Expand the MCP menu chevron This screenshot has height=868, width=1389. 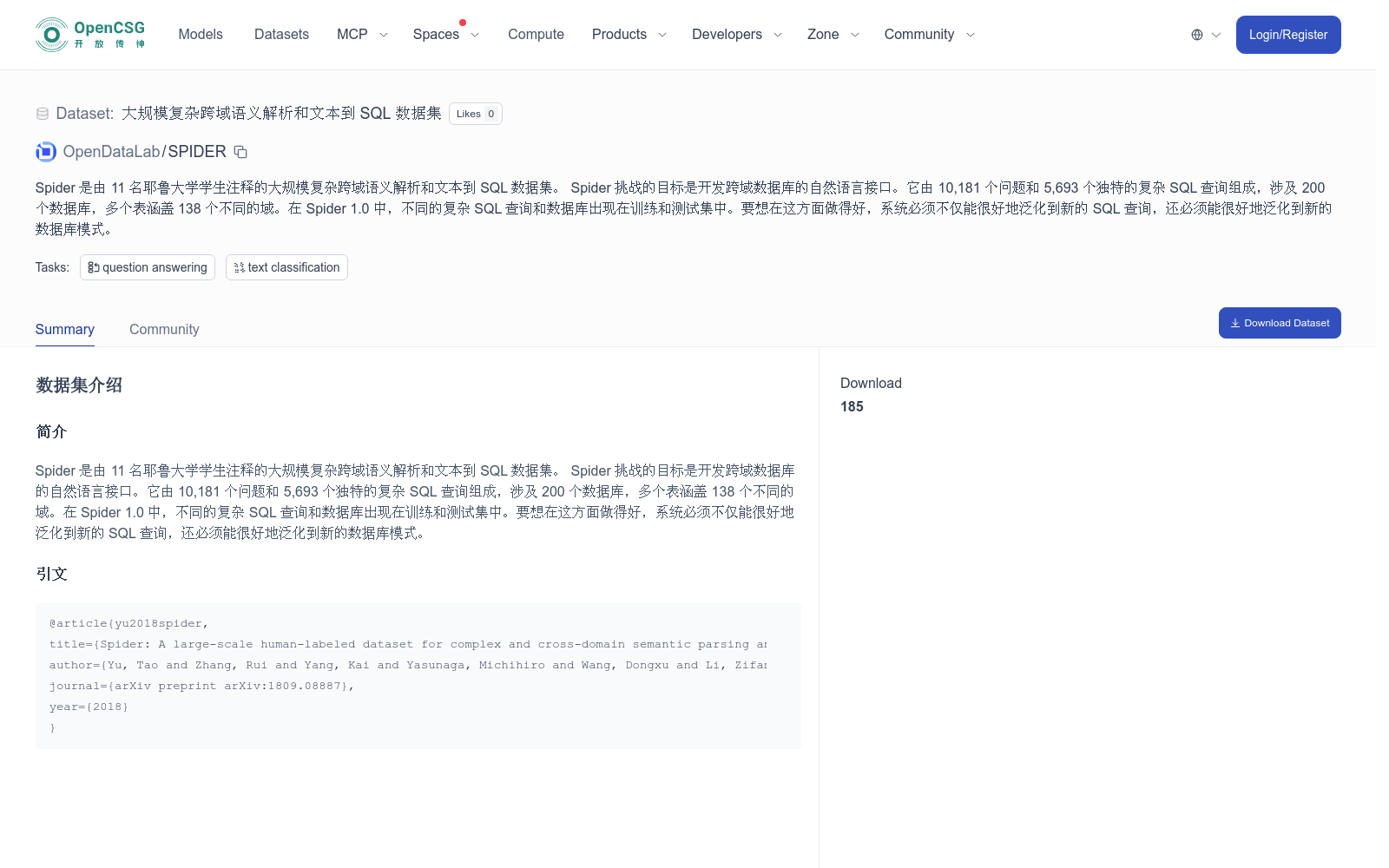coord(384,35)
